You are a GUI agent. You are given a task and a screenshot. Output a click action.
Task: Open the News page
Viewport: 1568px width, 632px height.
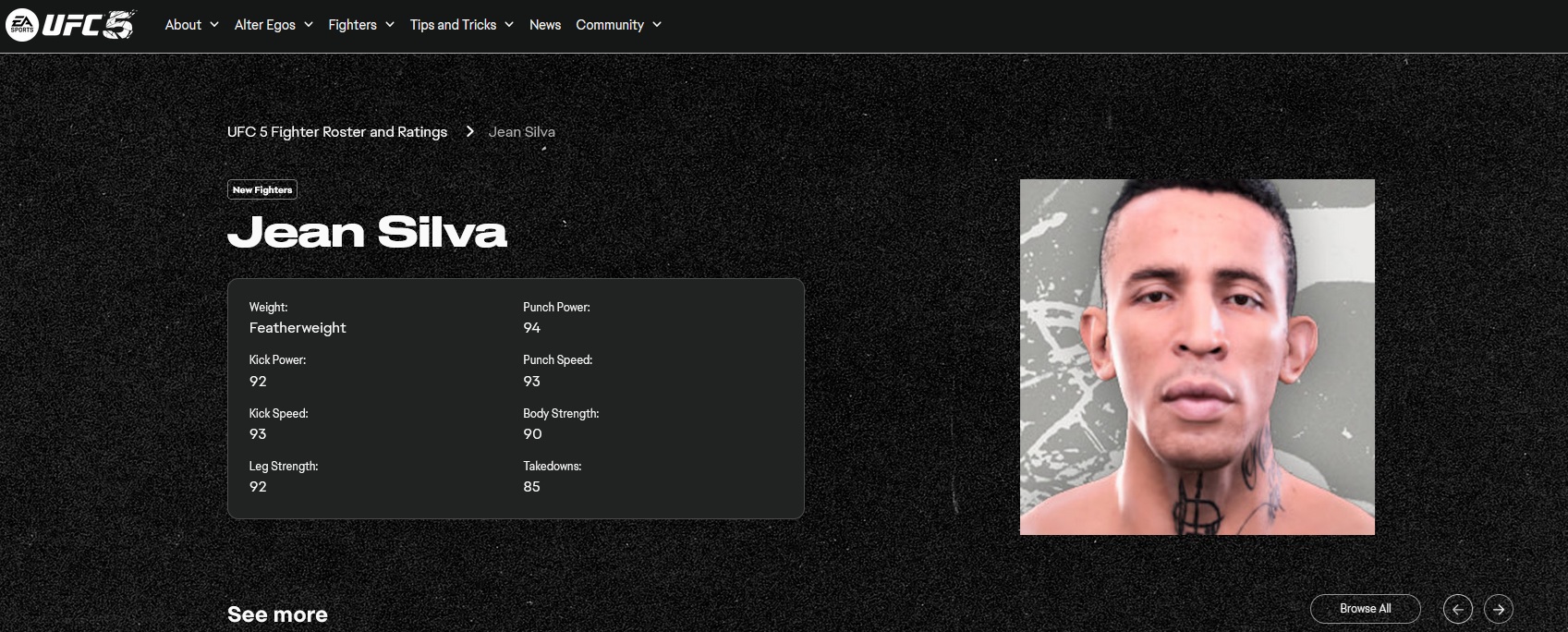545,25
